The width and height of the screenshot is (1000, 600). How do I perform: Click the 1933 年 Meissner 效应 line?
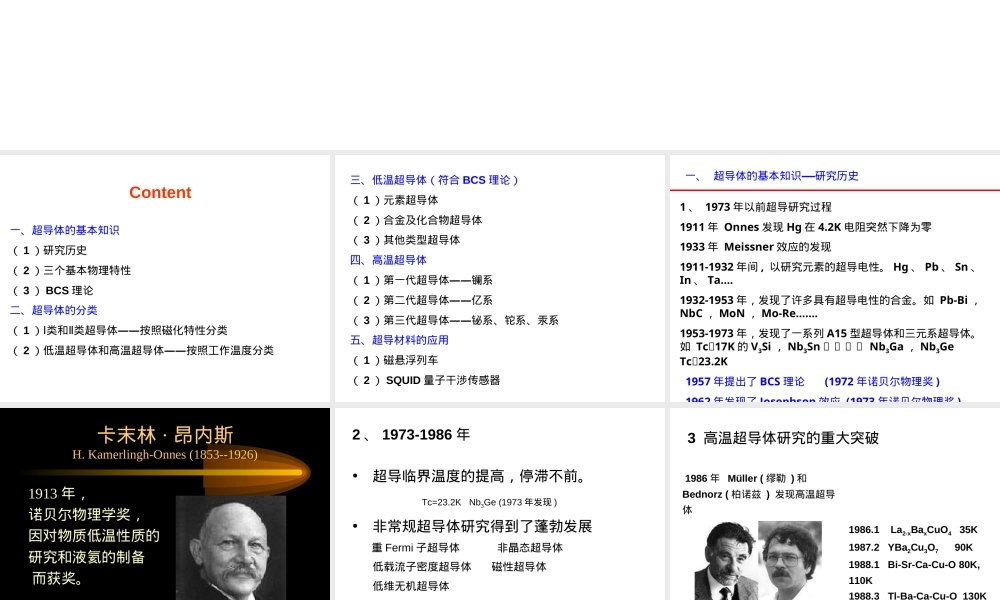click(x=756, y=247)
